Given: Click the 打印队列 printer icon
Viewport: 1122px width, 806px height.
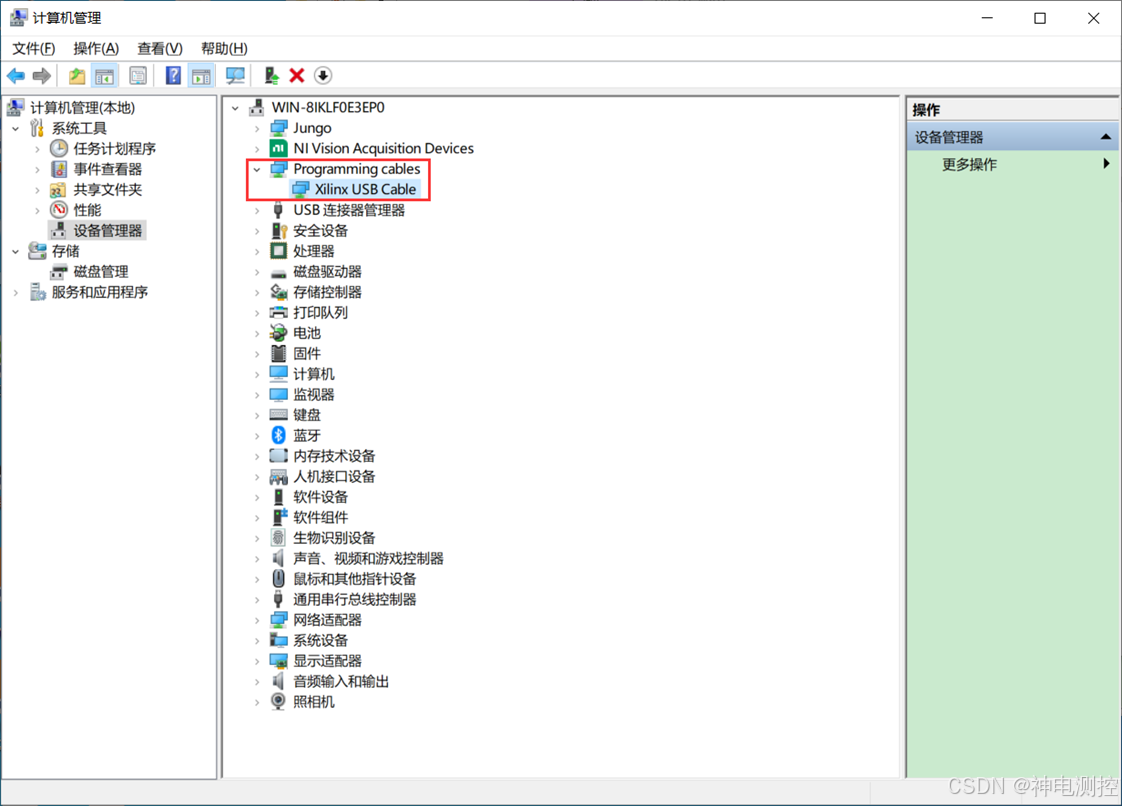Looking at the screenshot, I should [x=278, y=313].
